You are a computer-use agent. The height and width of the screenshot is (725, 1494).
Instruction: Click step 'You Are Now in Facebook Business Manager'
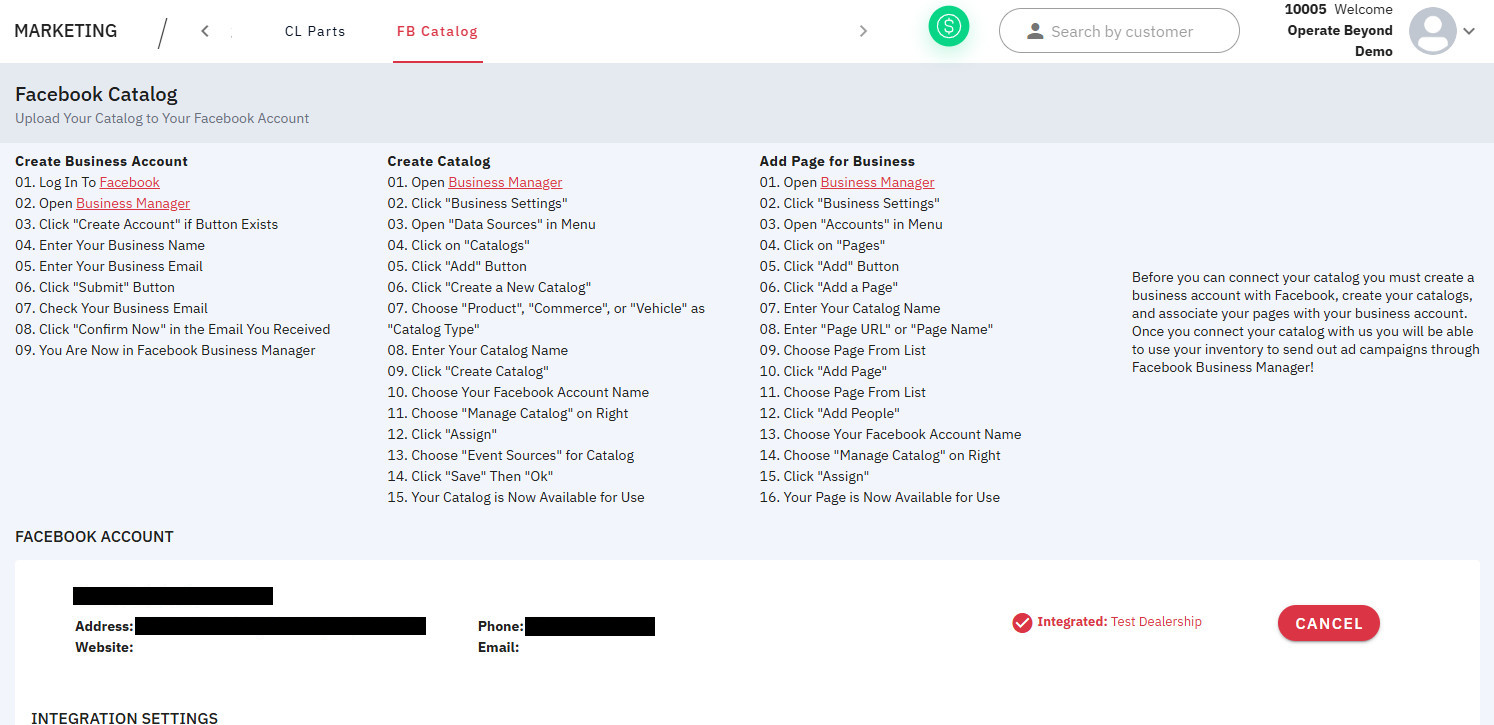165,350
